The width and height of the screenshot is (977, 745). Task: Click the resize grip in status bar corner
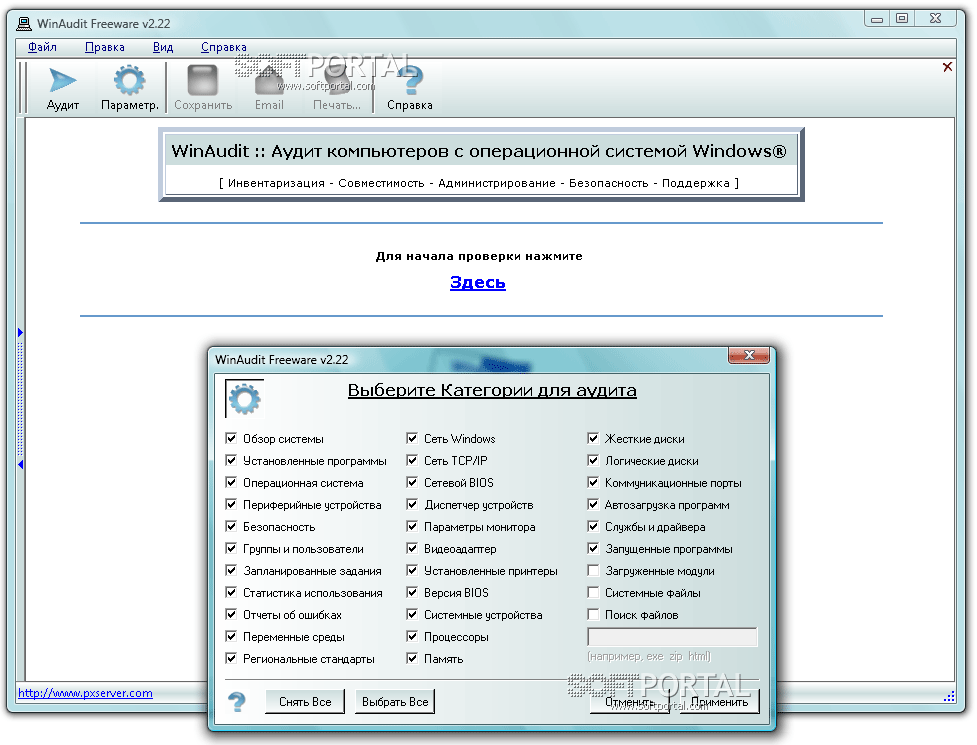click(949, 696)
